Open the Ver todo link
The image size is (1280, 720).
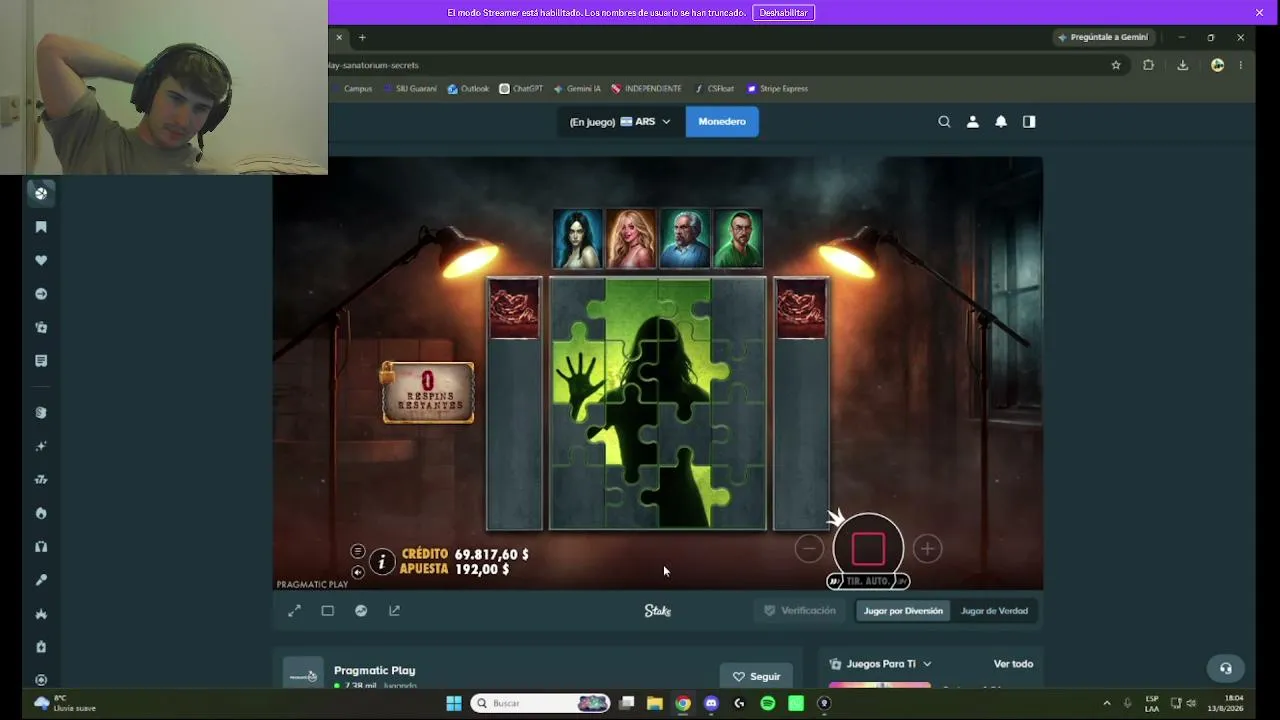(x=1013, y=664)
